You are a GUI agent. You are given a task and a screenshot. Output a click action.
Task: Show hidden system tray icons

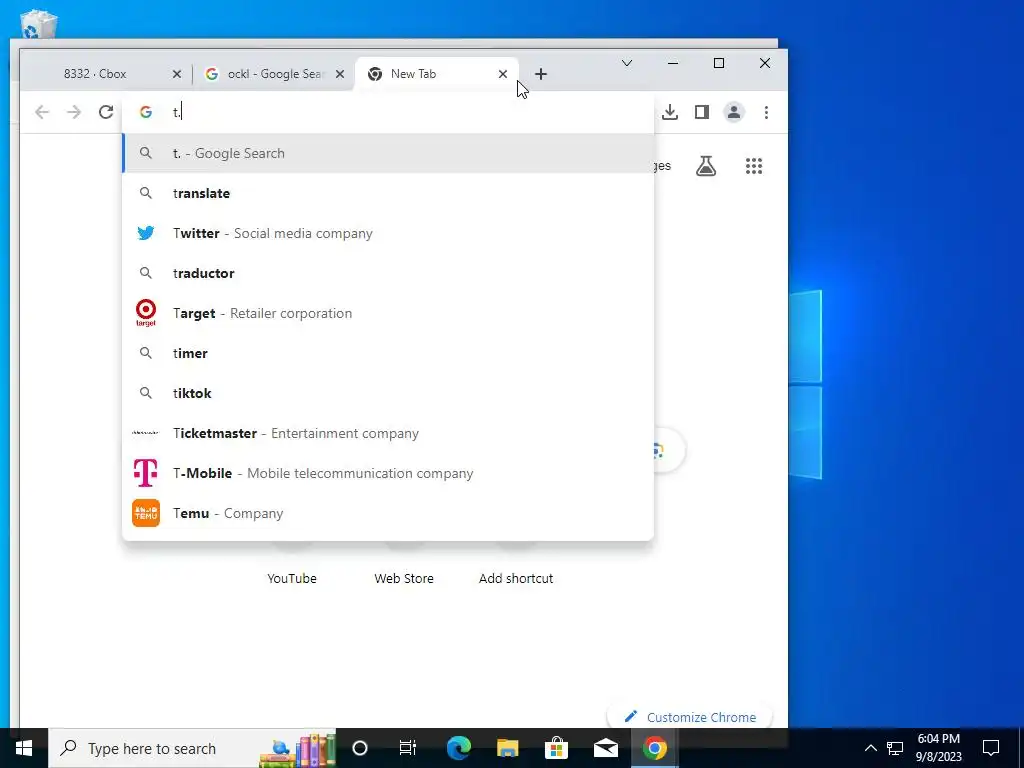[871, 748]
